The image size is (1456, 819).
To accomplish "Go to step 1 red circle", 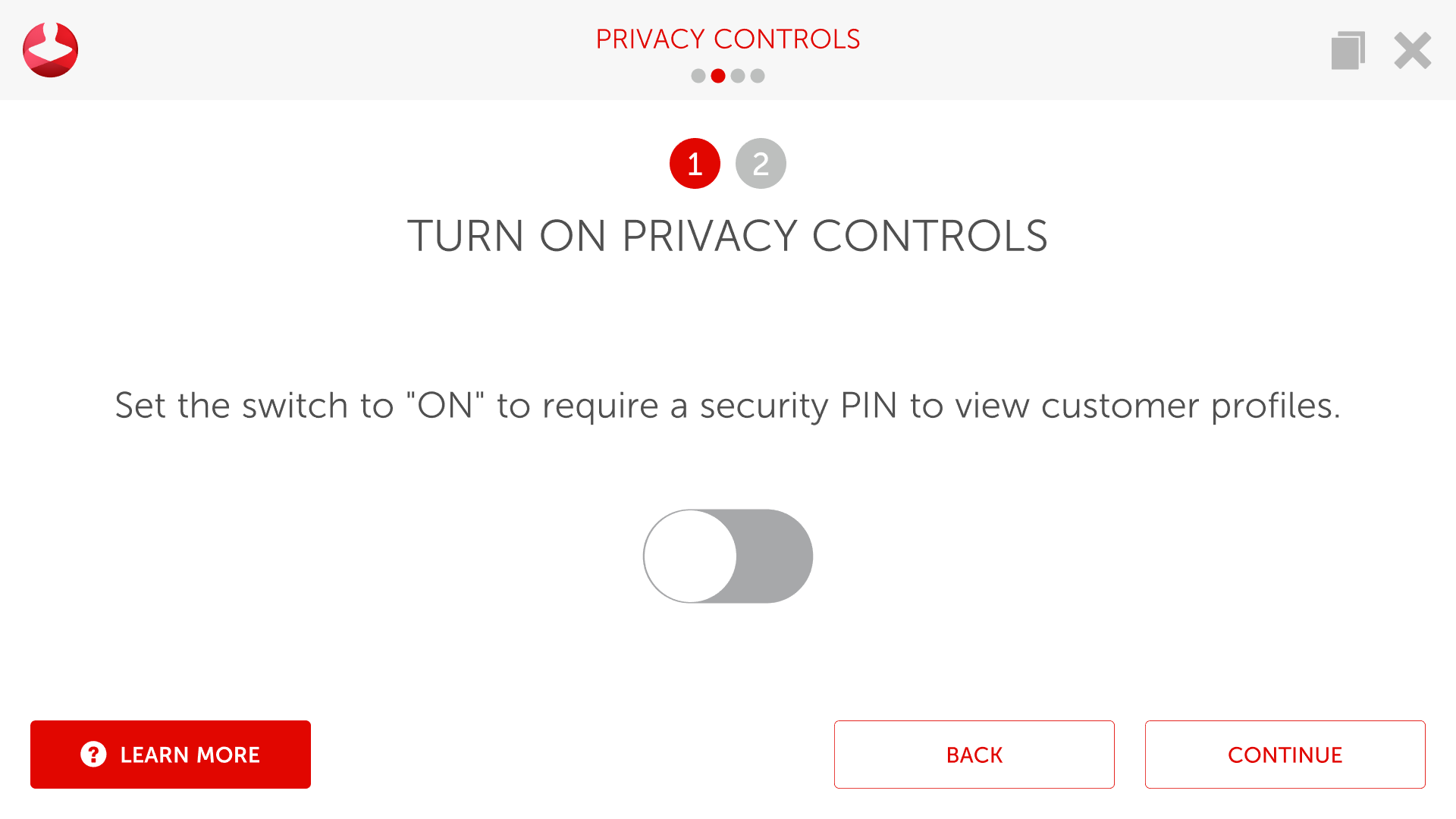I will [695, 164].
